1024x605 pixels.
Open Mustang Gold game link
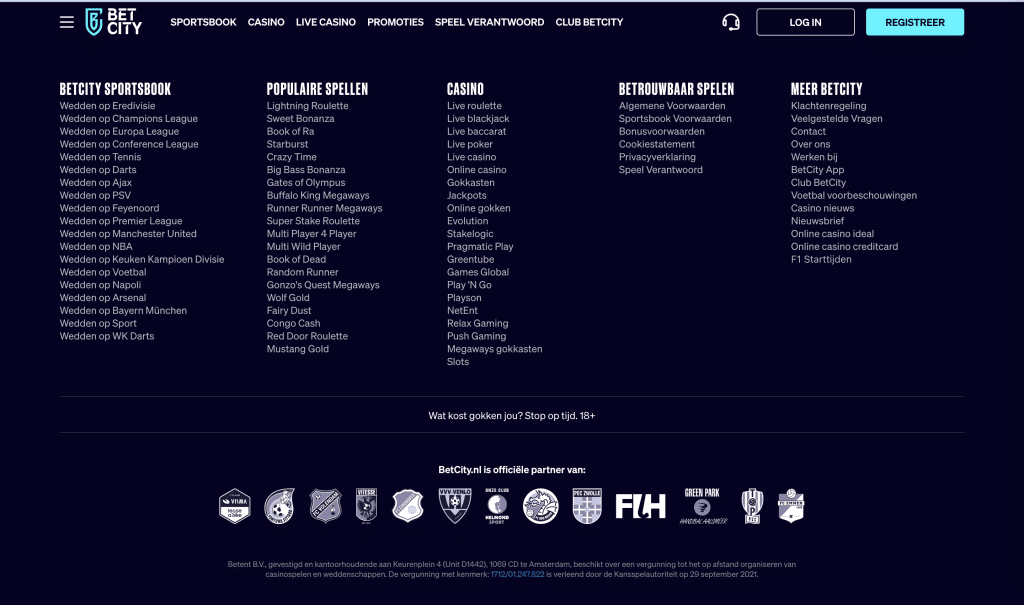point(298,349)
